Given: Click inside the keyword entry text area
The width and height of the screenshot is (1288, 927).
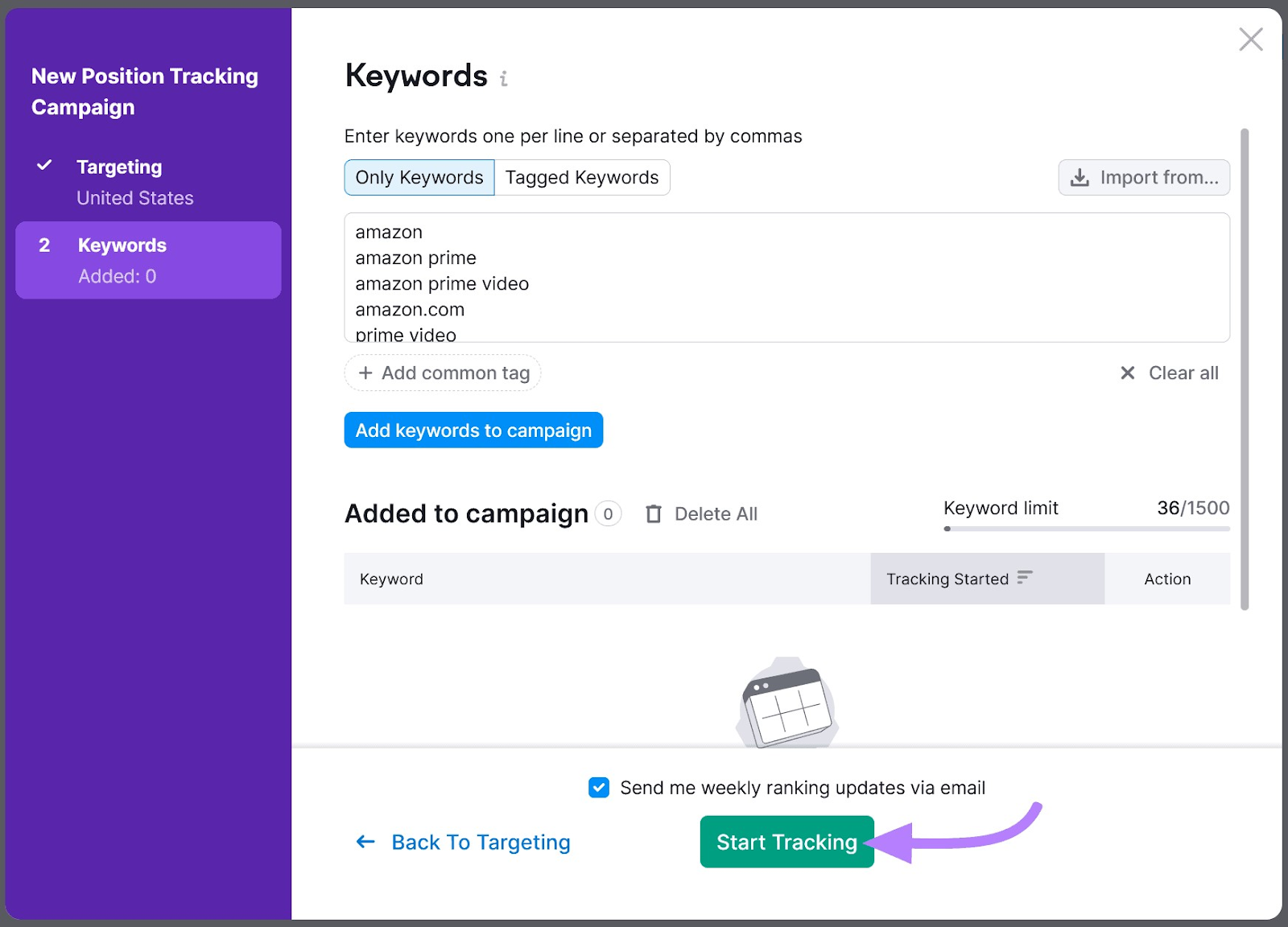Looking at the screenshot, I should pos(786,278).
